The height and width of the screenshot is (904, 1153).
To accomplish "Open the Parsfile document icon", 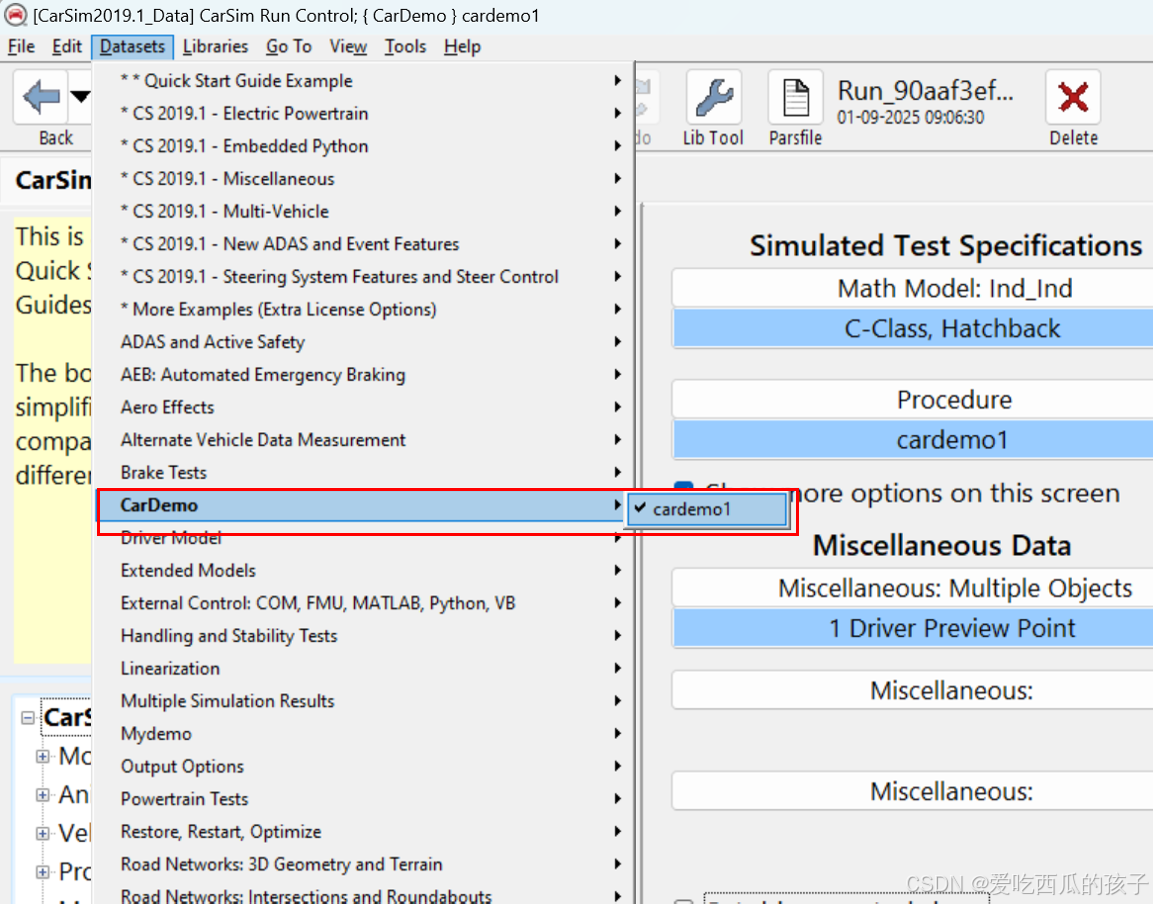I will [796, 97].
